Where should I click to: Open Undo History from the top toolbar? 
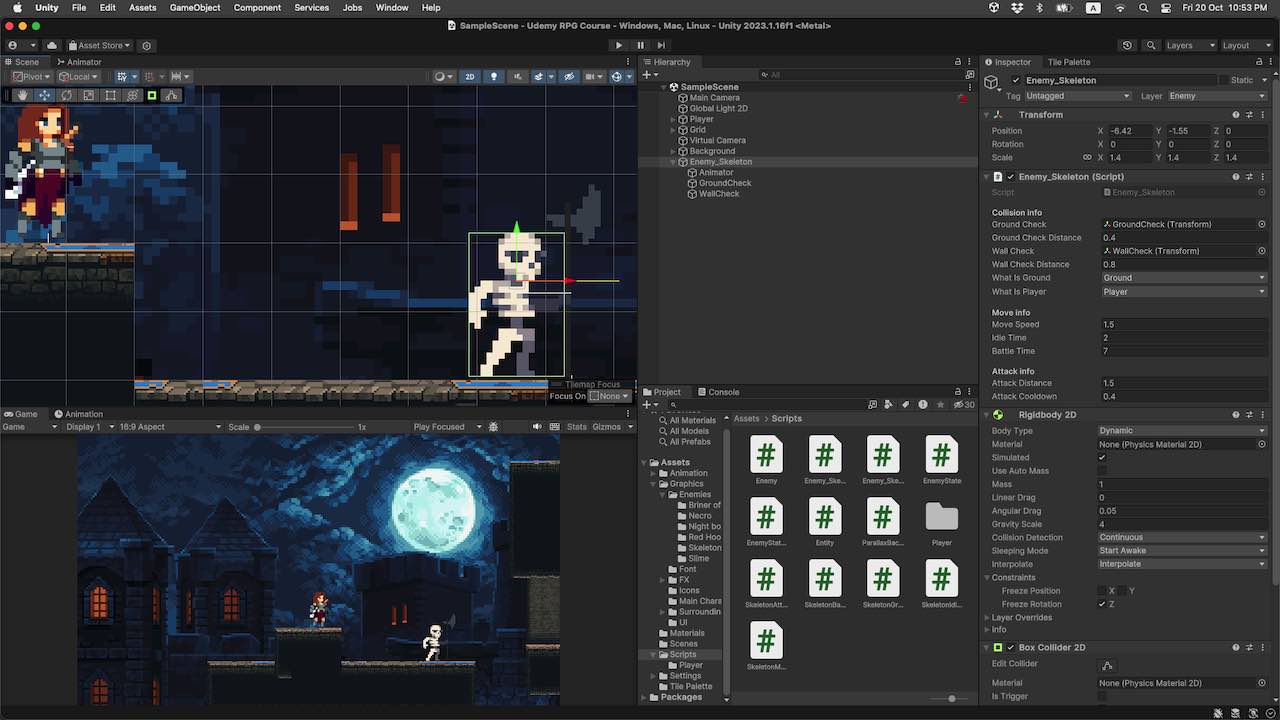pos(1128,45)
